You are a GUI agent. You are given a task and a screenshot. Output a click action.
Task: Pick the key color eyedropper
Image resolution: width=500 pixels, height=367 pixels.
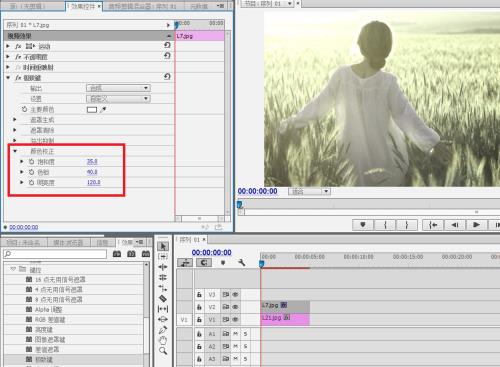pyautogui.click(x=103, y=109)
